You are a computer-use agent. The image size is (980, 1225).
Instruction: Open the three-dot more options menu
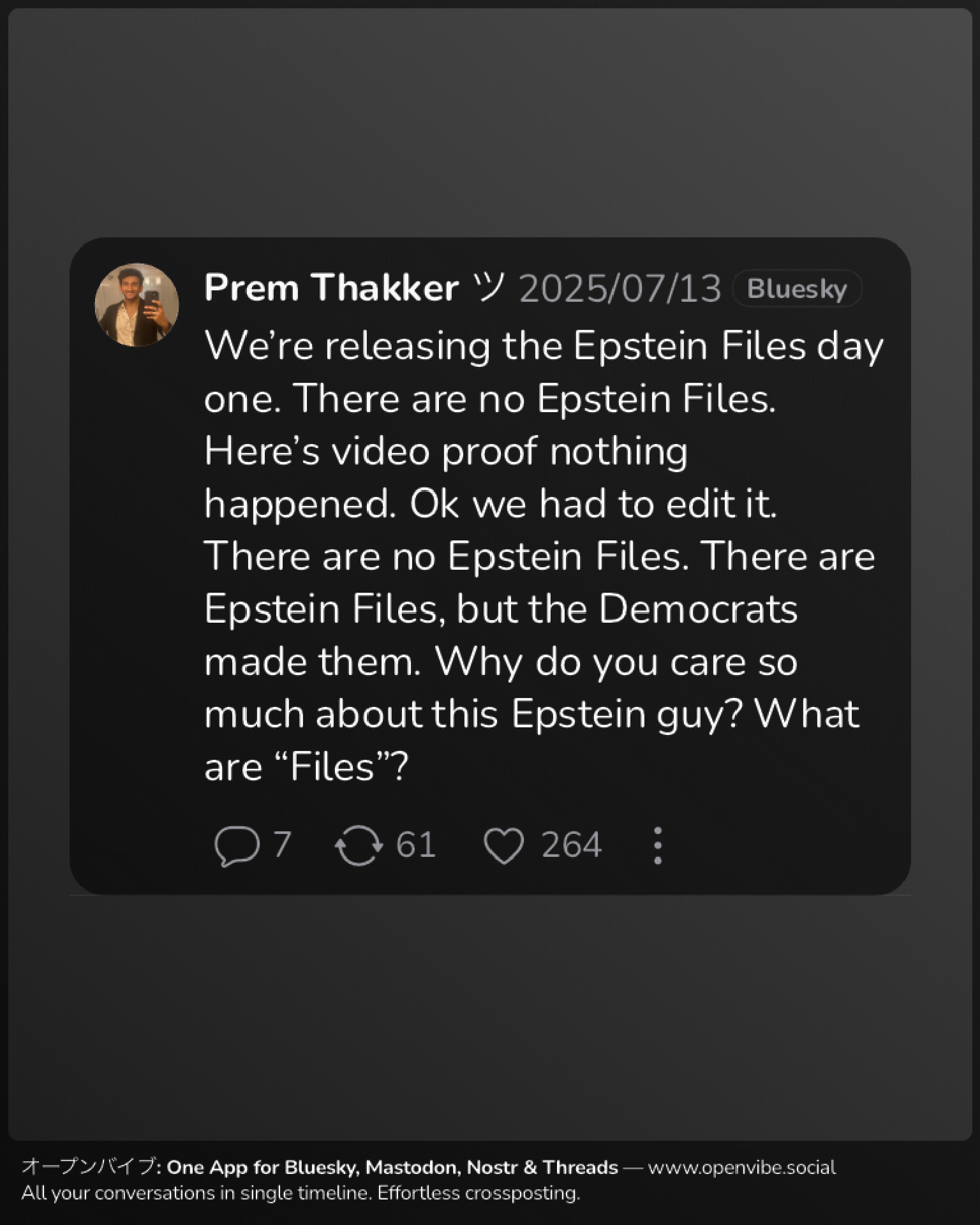(658, 845)
